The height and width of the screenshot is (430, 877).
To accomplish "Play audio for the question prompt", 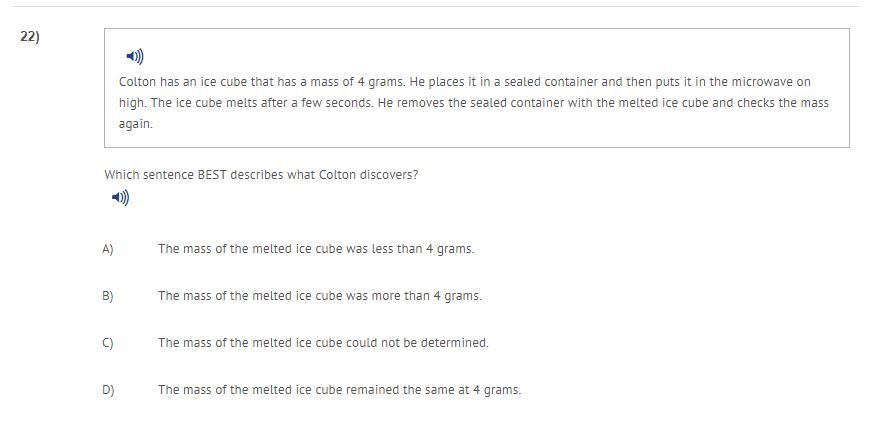I will [x=120, y=197].
